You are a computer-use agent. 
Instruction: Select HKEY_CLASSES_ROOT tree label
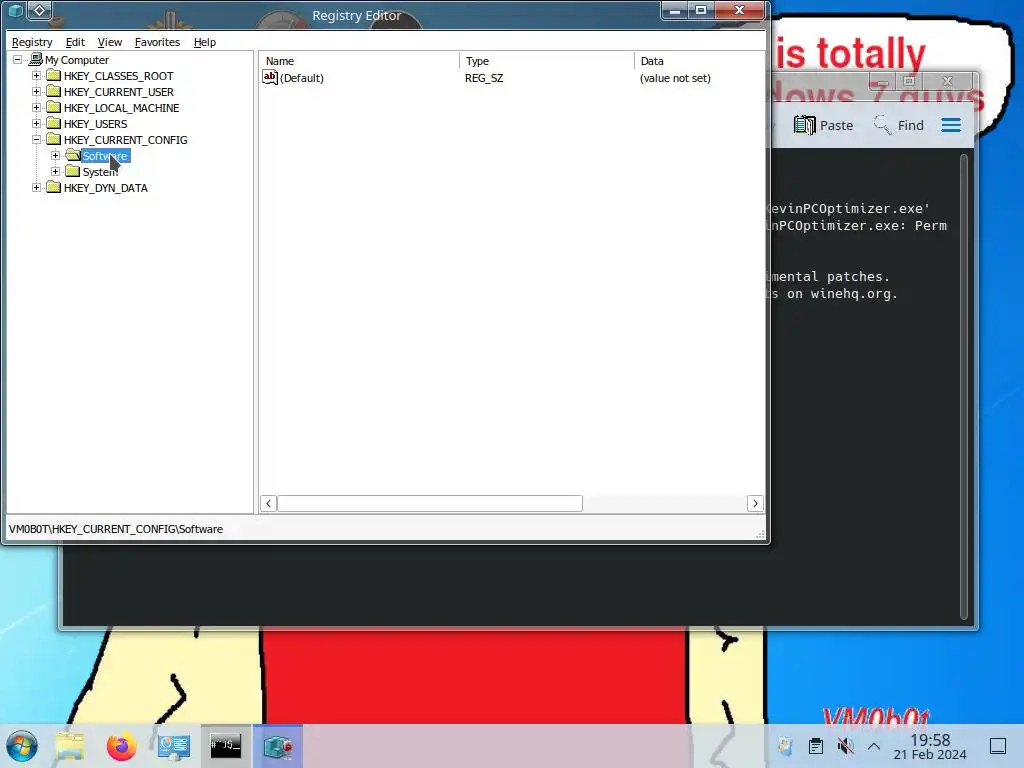(119, 76)
